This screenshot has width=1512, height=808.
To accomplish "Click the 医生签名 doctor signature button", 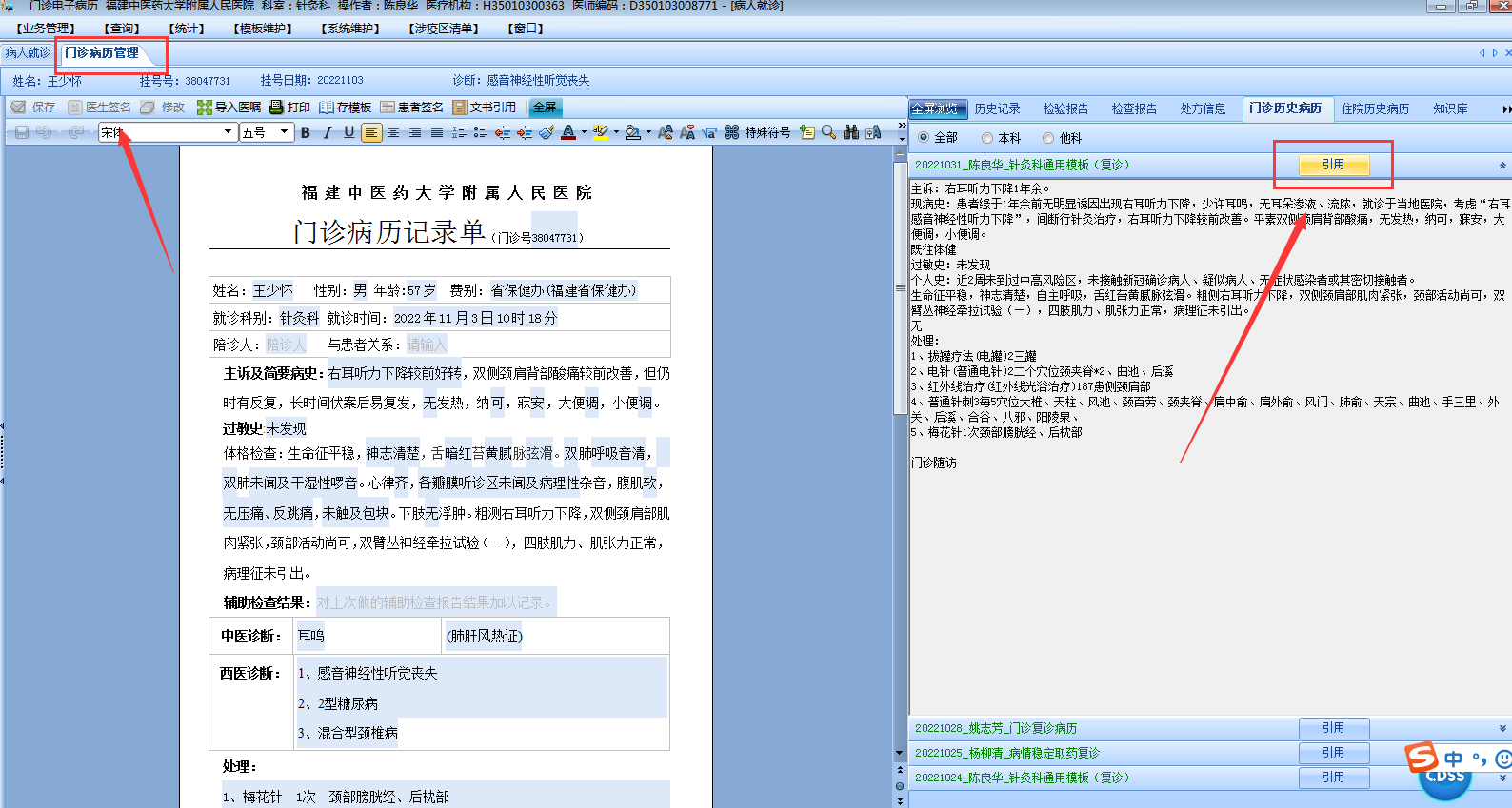I will tap(99, 108).
